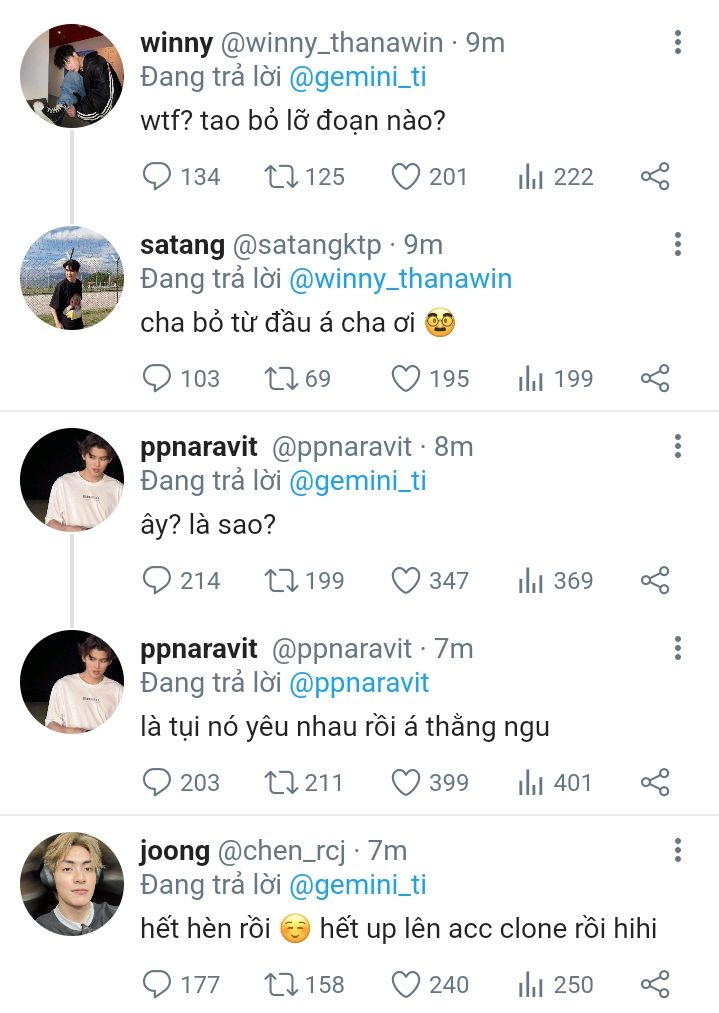Reply to winny's tweet
719x1013 pixels.
pos(157,177)
